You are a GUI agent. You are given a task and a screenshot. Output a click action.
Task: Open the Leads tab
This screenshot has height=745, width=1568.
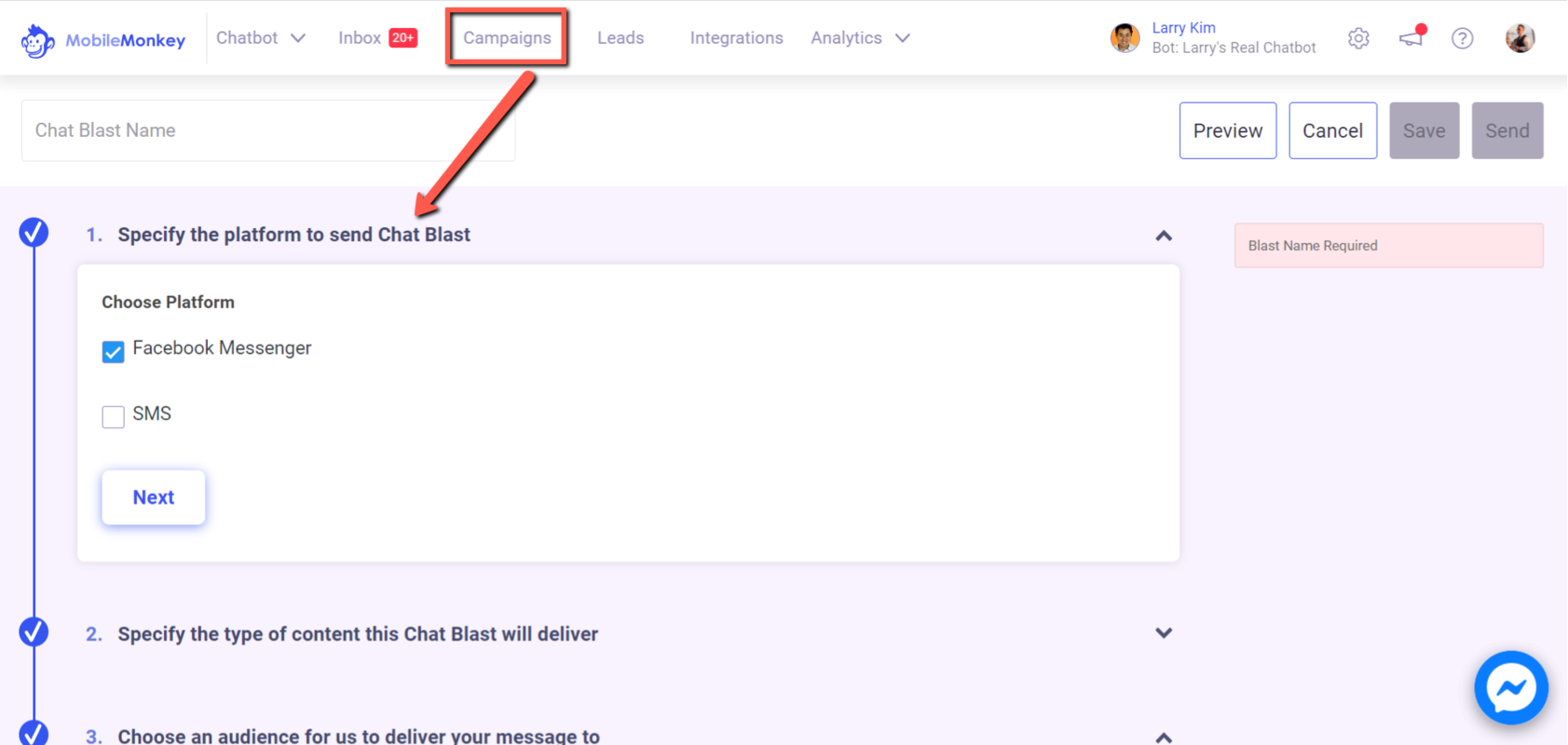(620, 38)
